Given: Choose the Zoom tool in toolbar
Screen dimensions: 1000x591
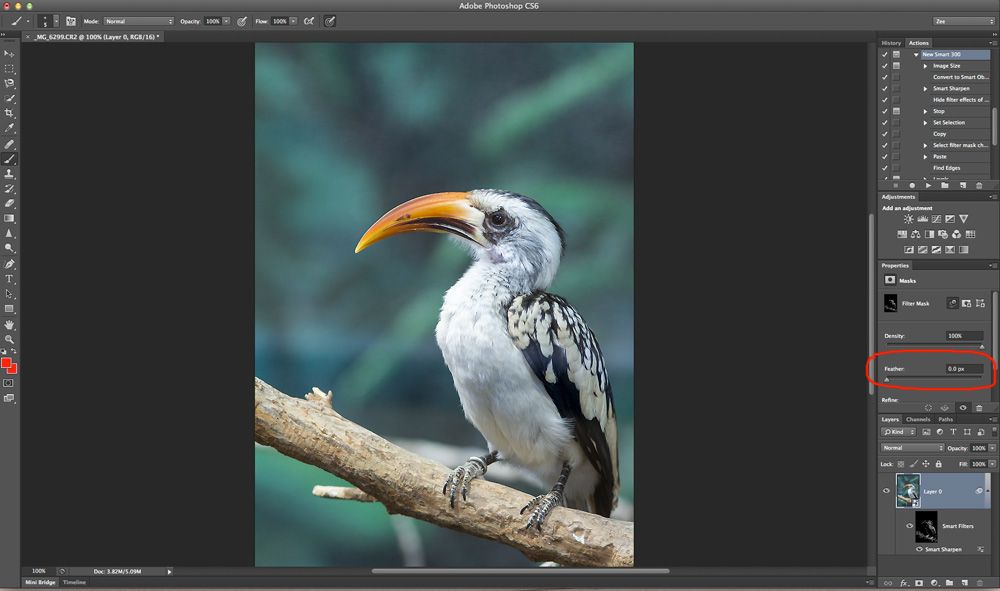Looking at the screenshot, I should tap(10, 339).
